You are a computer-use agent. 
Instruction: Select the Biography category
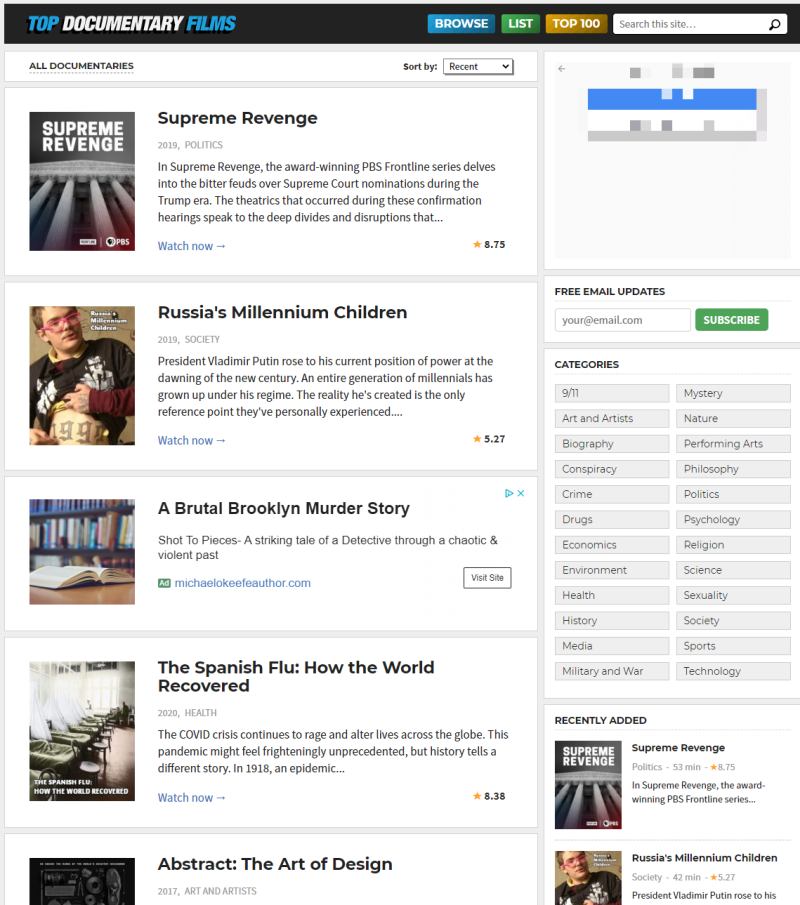612,444
